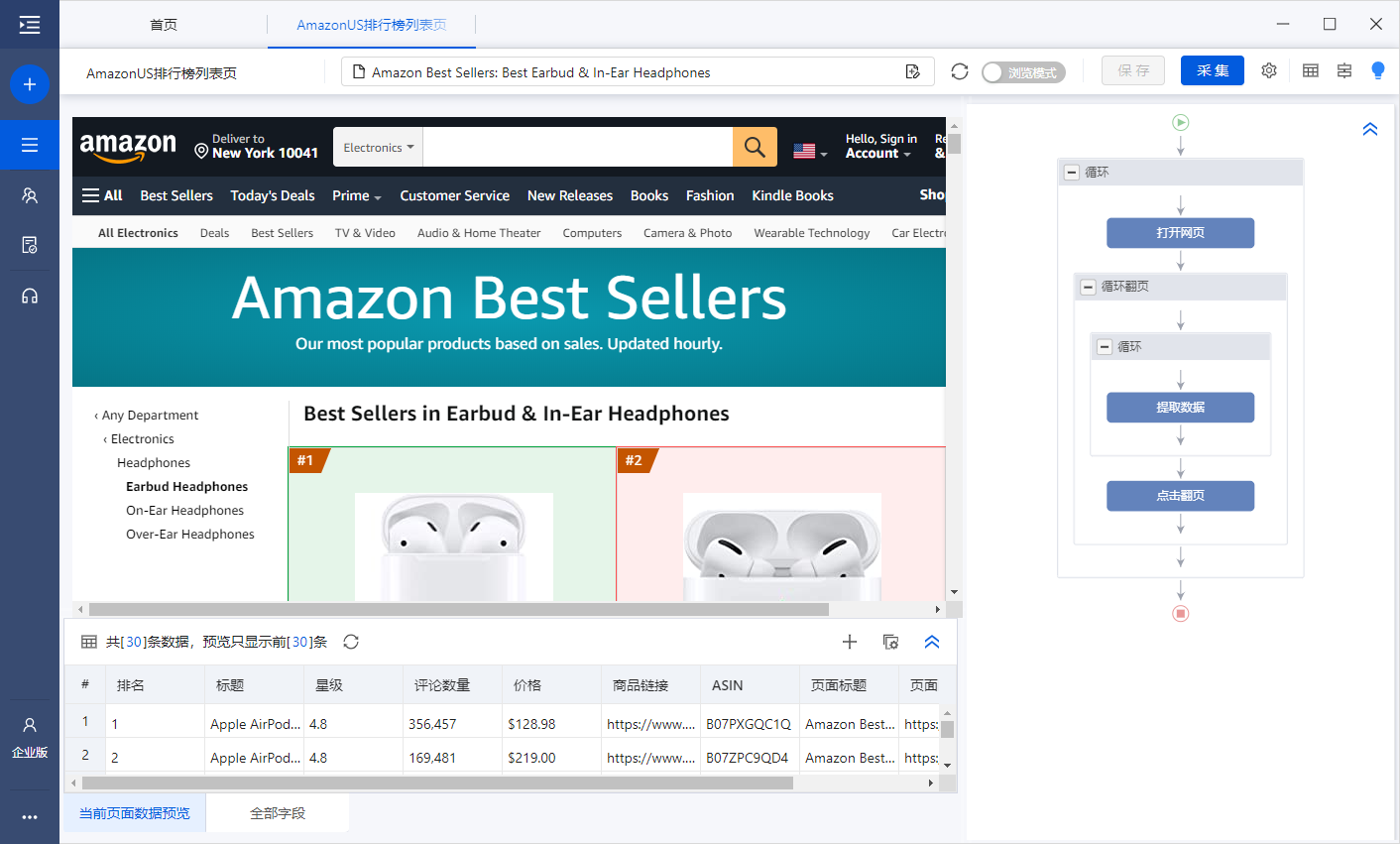Toggle the sidebar menu collapse icon
This screenshot has height=844, width=1400.
click(x=30, y=25)
